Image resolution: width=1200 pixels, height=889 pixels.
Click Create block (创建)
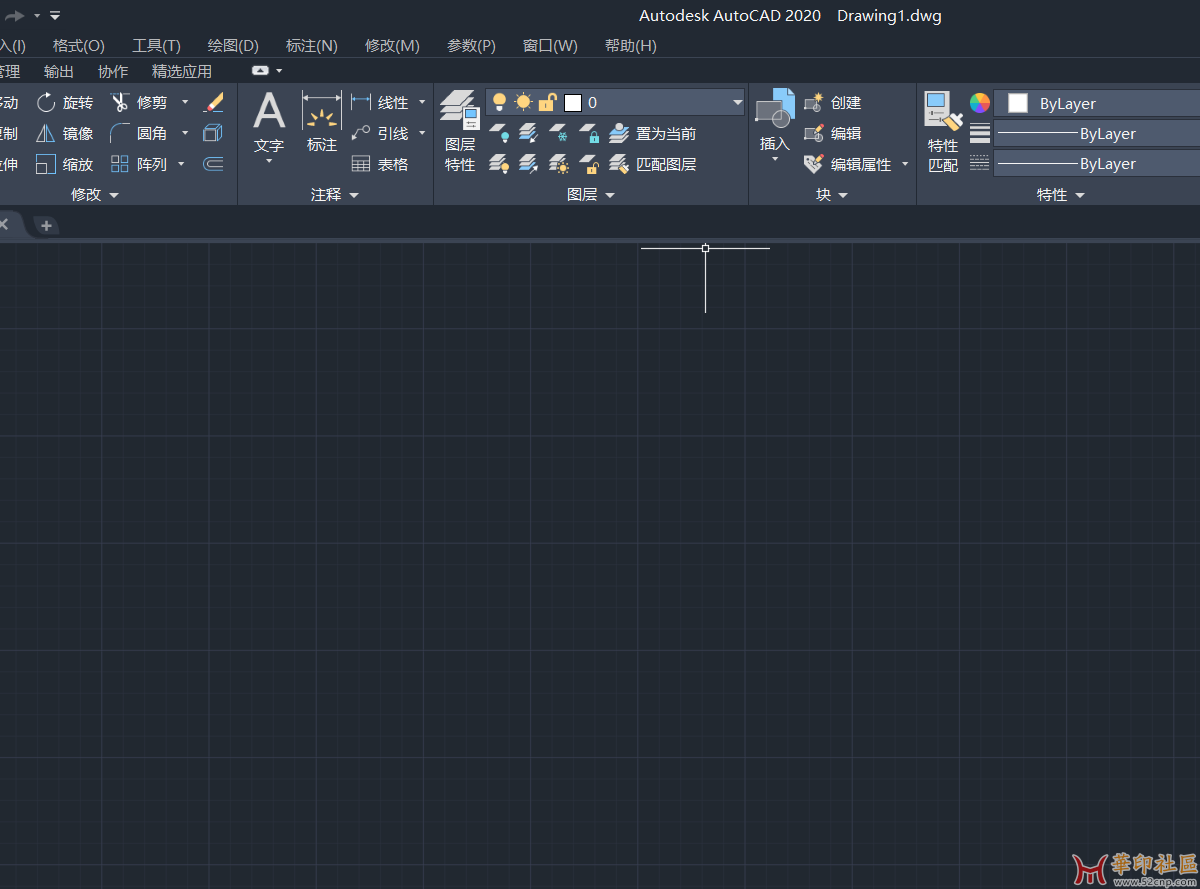pyautogui.click(x=833, y=102)
